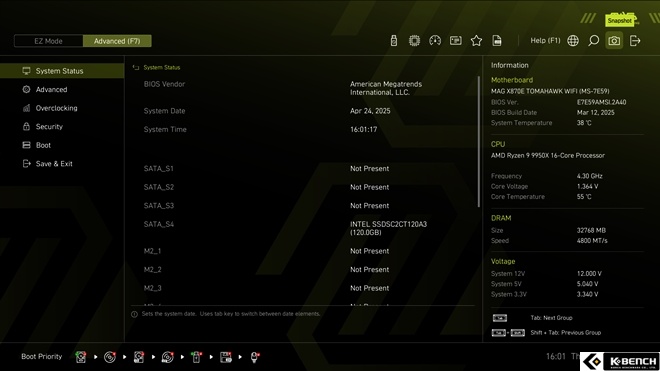Take a snapshot with the camera icon
660x371 pixels.
click(614, 40)
